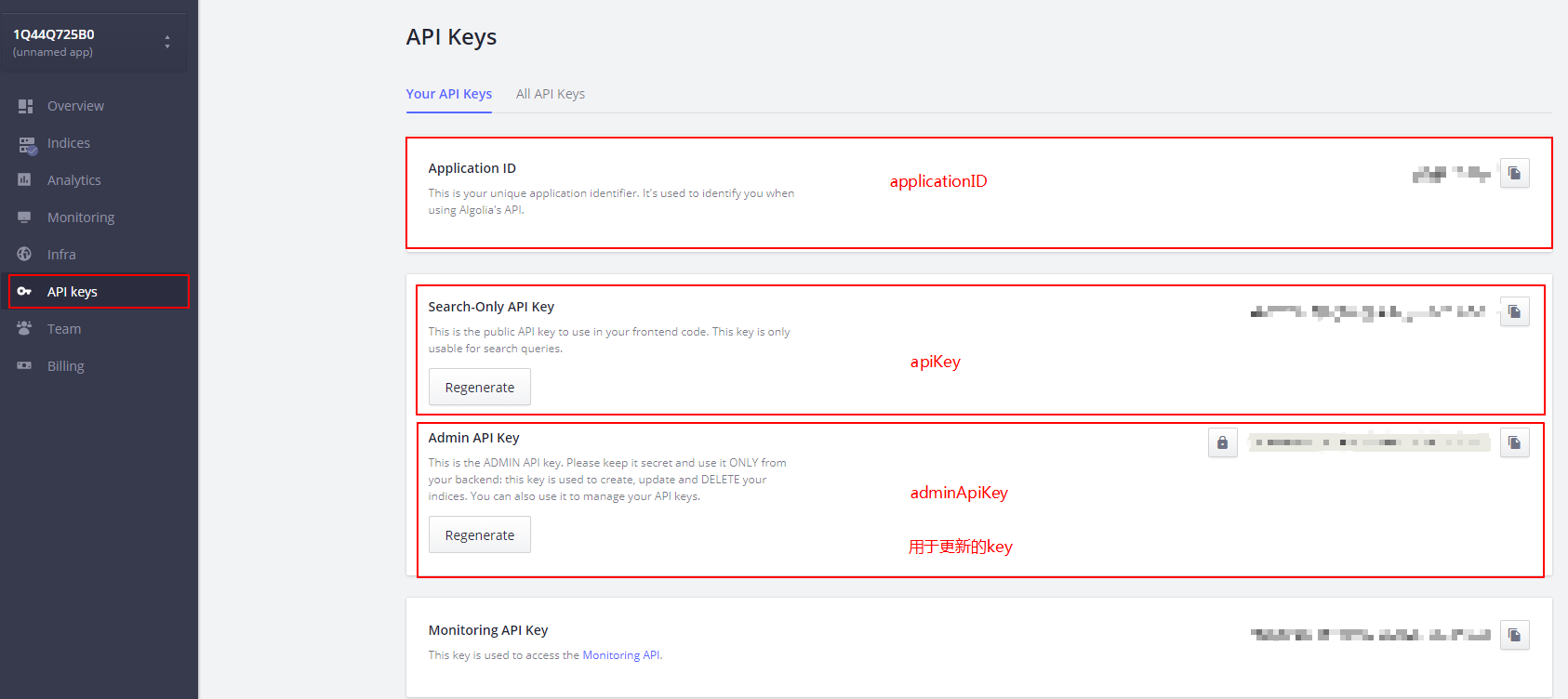The image size is (1568, 699).
Task: Copy the Monitoring API Key
Action: pos(1514,636)
